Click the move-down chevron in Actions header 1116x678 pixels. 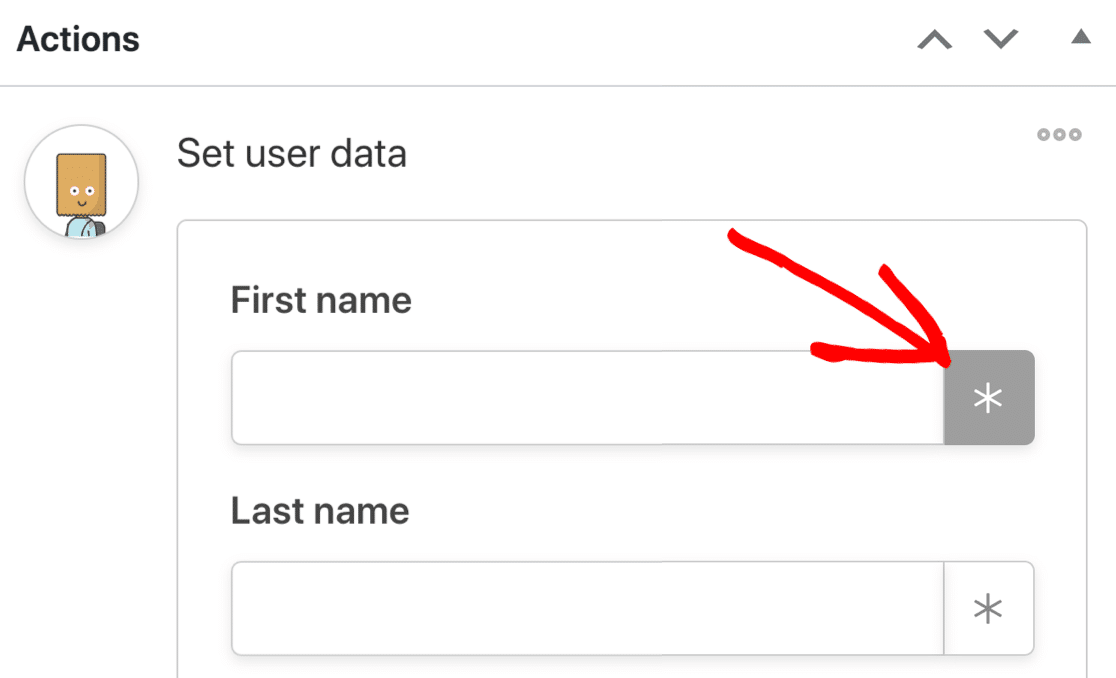point(1000,40)
